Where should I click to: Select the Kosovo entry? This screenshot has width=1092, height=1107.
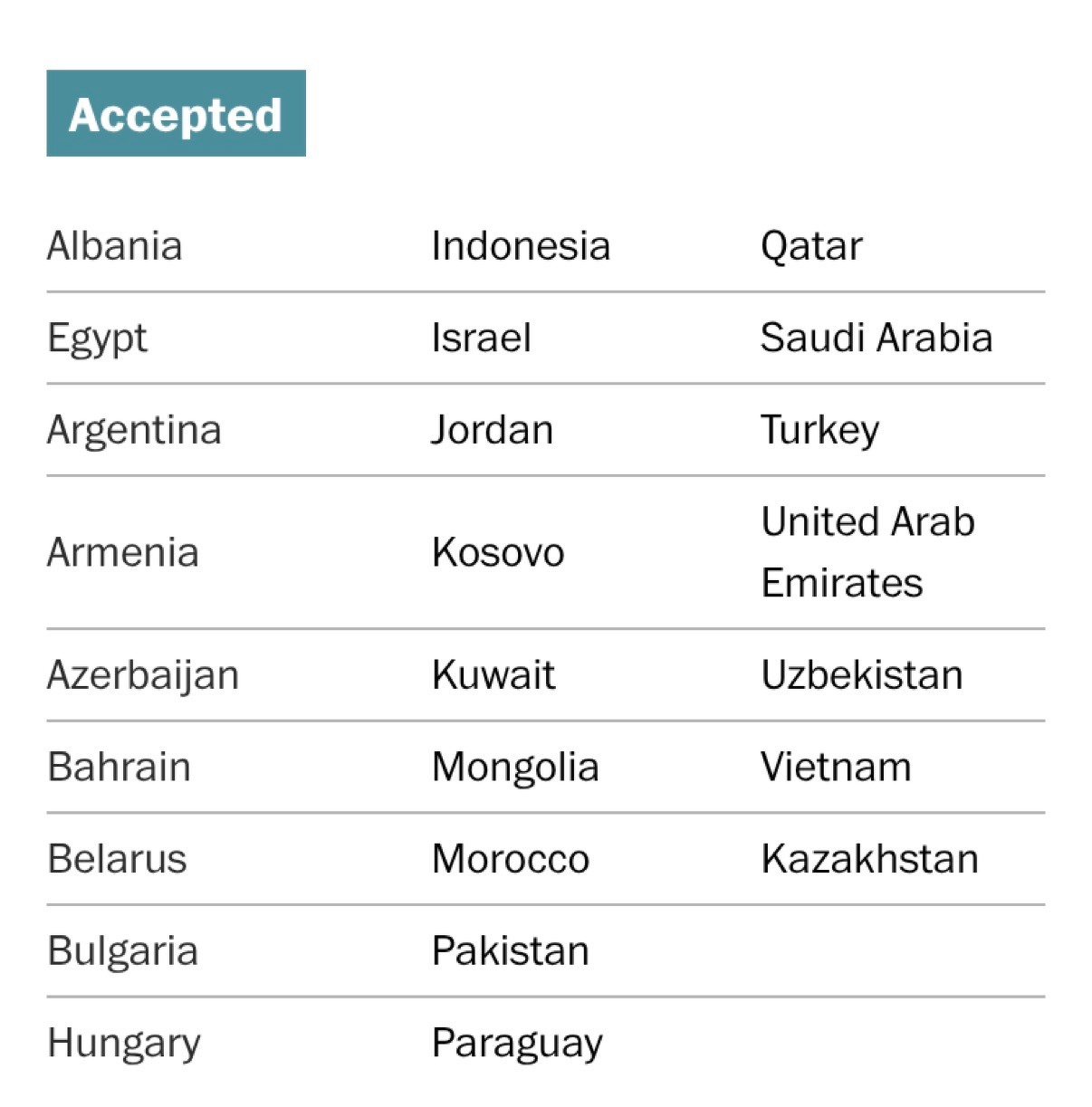(498, 552)
